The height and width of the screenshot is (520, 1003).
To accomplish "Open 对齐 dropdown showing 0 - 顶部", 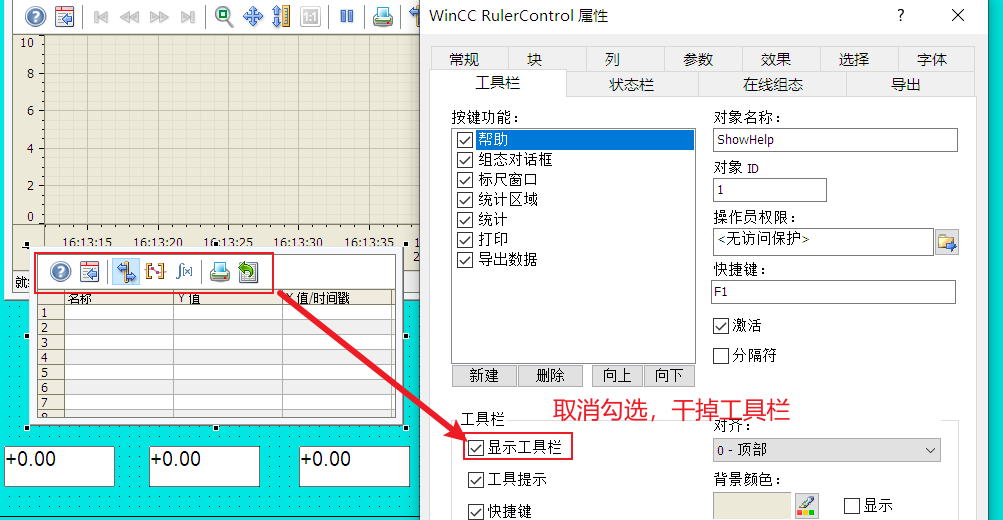I will point(826,450).
